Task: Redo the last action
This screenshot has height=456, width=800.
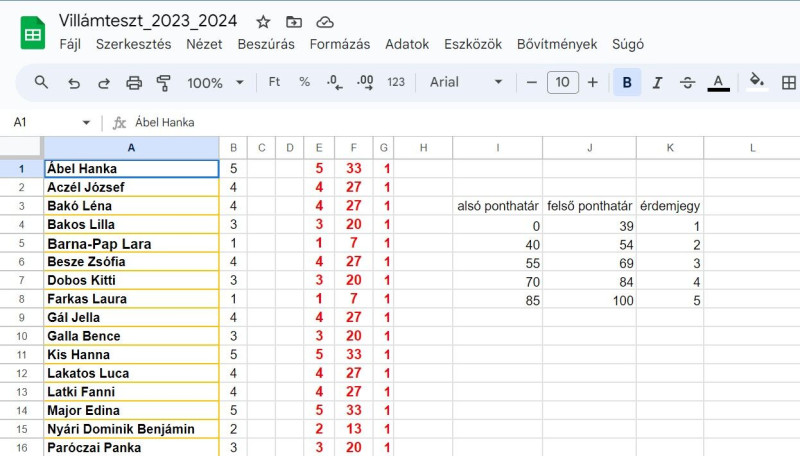Action: [x=104, y=83]
